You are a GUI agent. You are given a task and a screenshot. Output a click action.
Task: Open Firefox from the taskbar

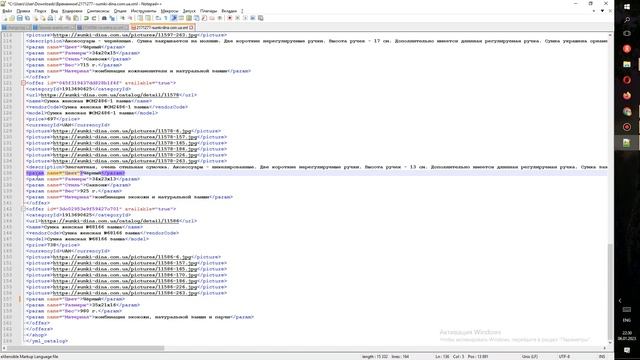pos(627,96)
